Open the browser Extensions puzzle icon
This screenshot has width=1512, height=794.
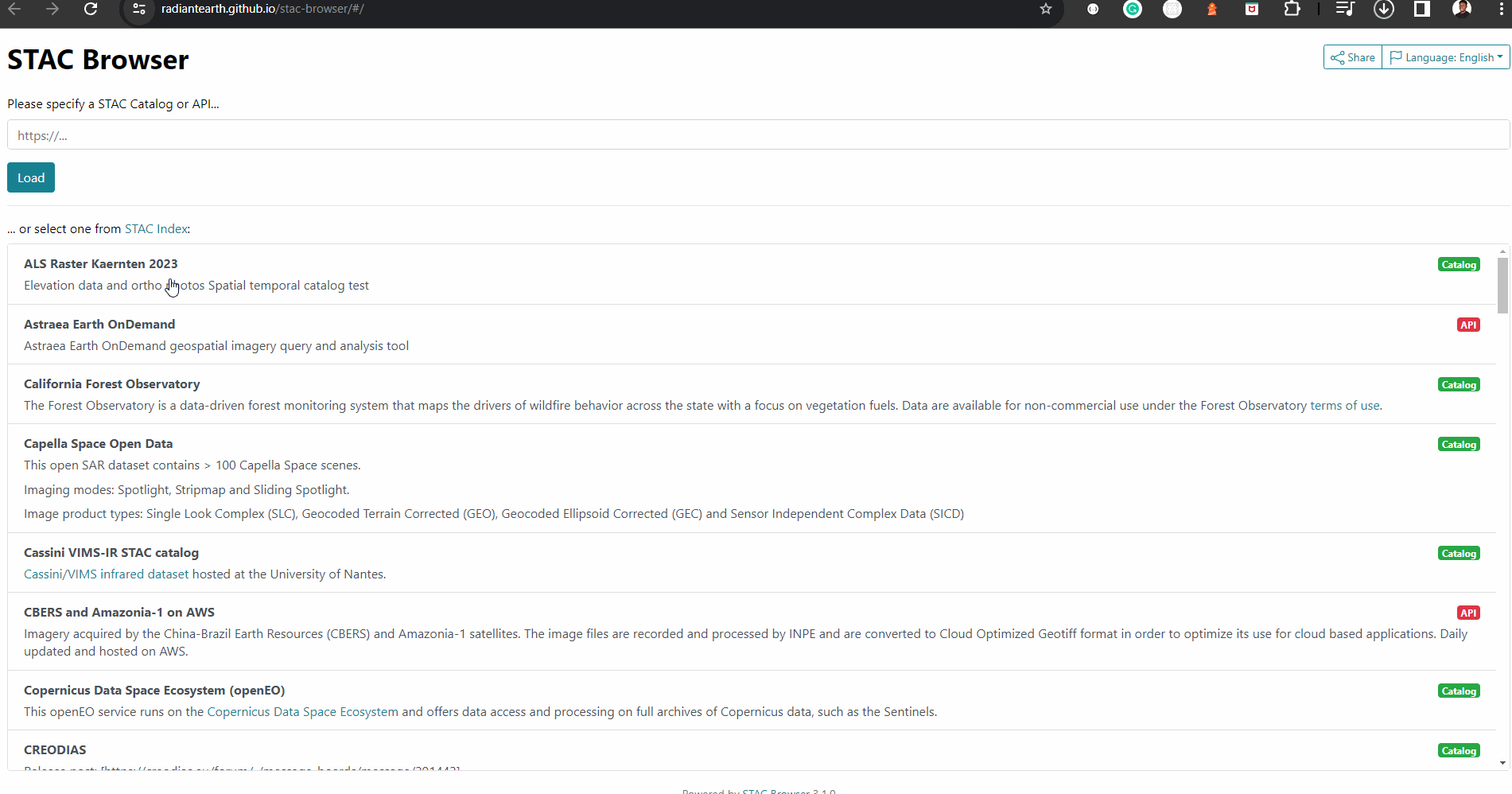tap(1292, 10)
